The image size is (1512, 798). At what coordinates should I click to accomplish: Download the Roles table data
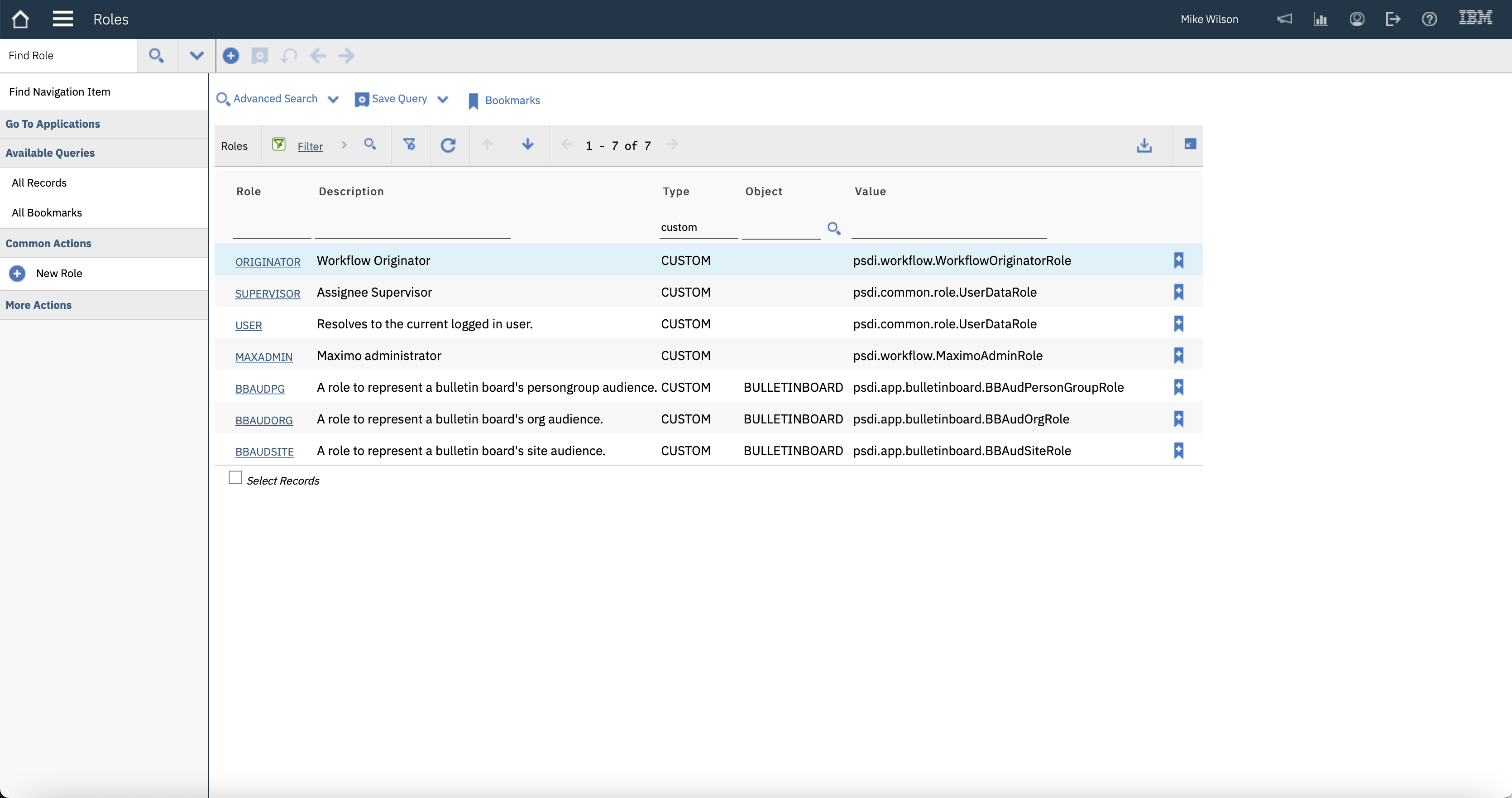(1144, 145)
